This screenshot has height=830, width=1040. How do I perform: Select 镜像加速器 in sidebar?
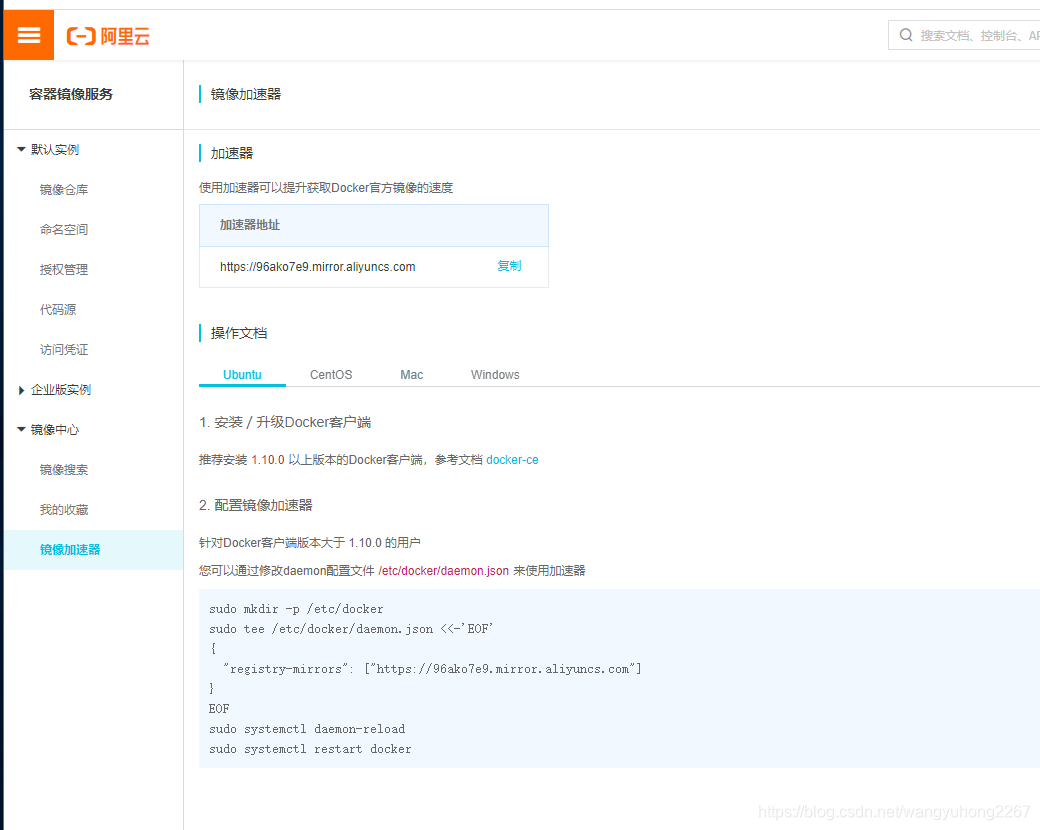pyautogui.click(x=94, y=549)
